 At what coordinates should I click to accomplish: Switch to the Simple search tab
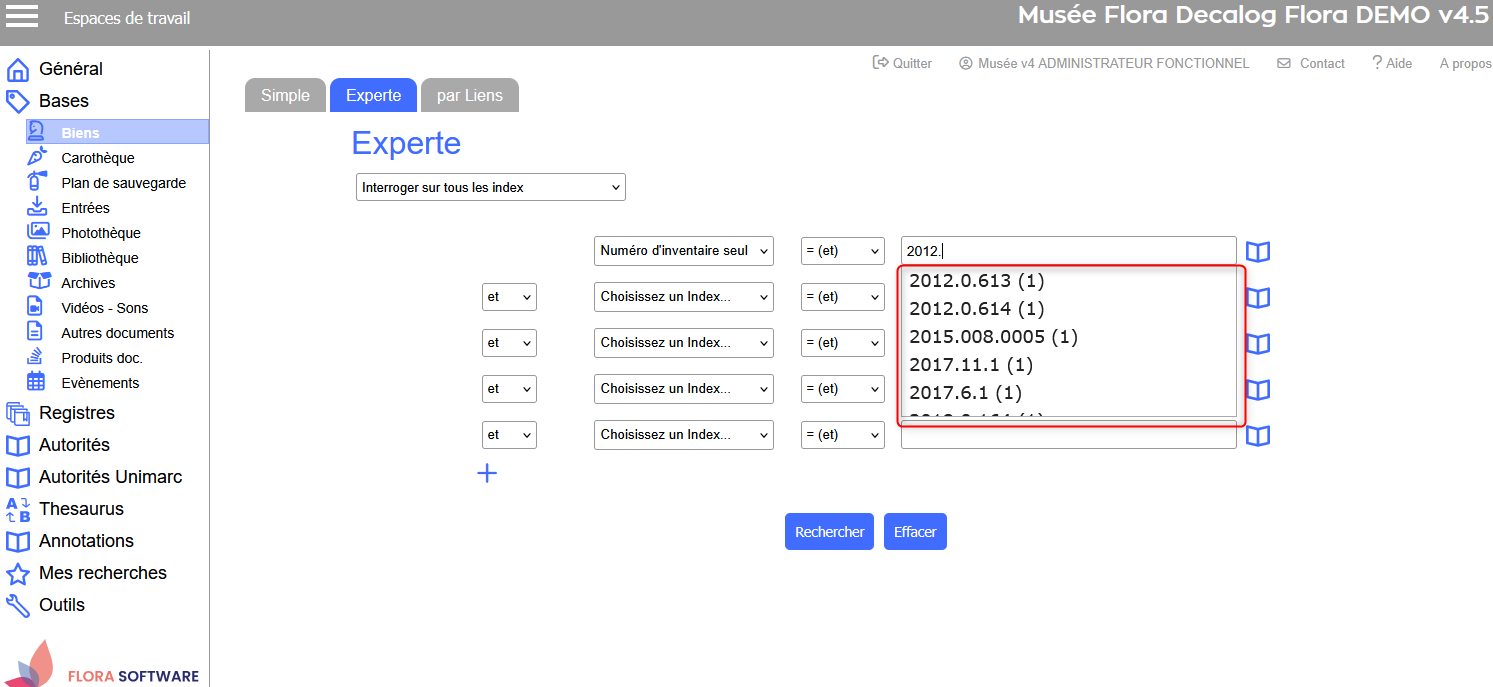coord(285,96)
